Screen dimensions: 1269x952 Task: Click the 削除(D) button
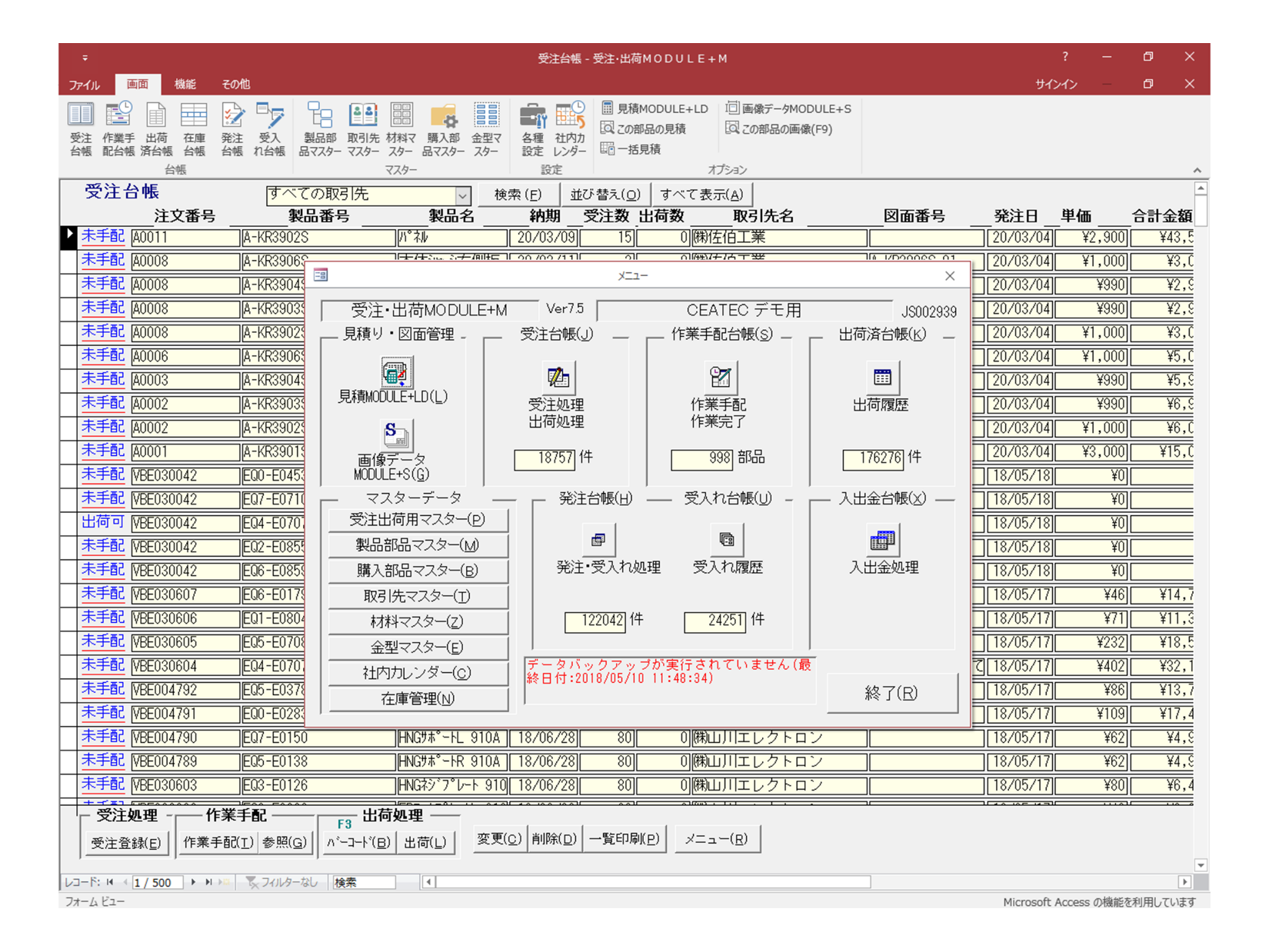[554, 839]
